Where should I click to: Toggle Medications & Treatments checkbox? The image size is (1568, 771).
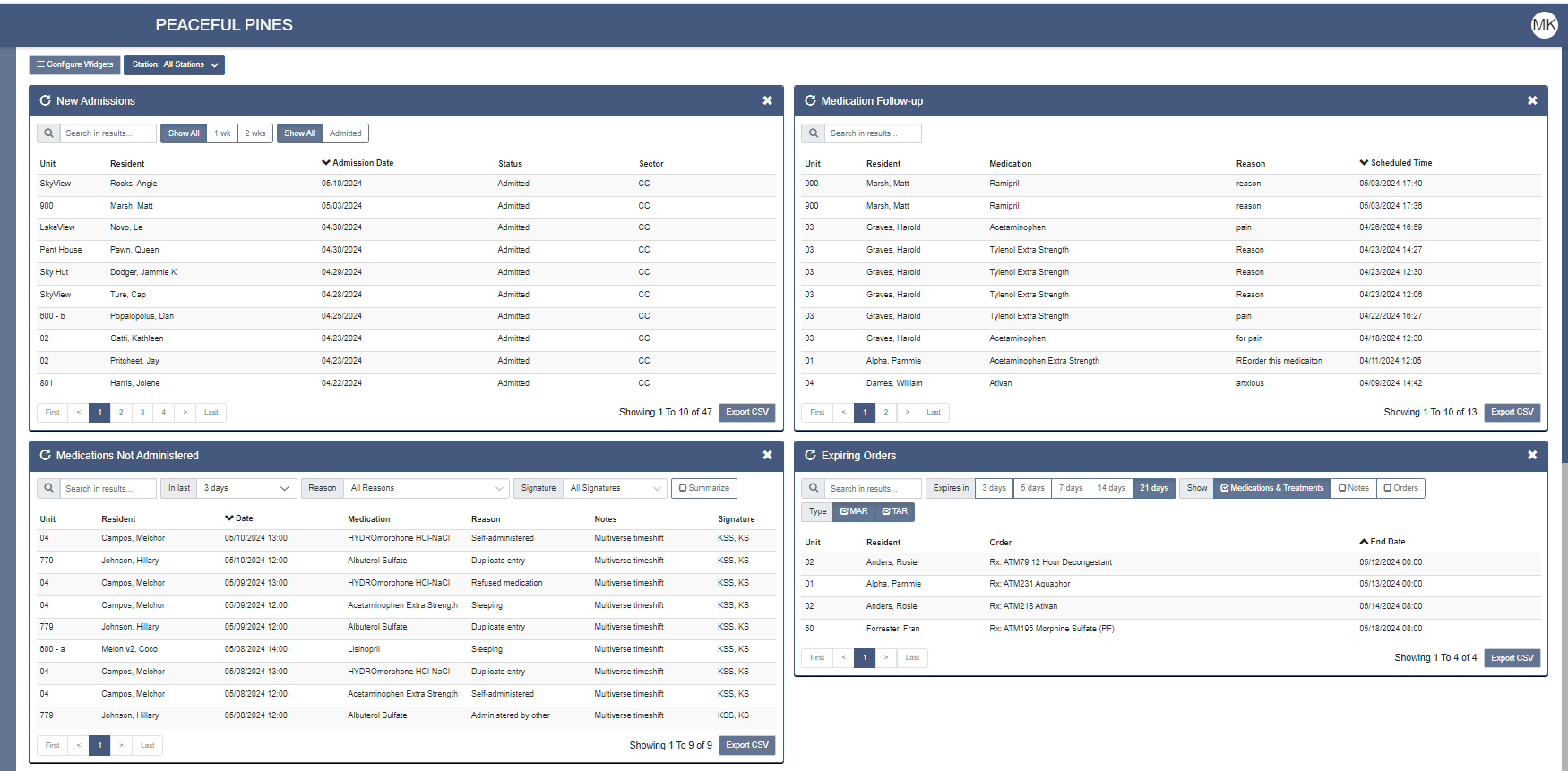pos(1271,488)
